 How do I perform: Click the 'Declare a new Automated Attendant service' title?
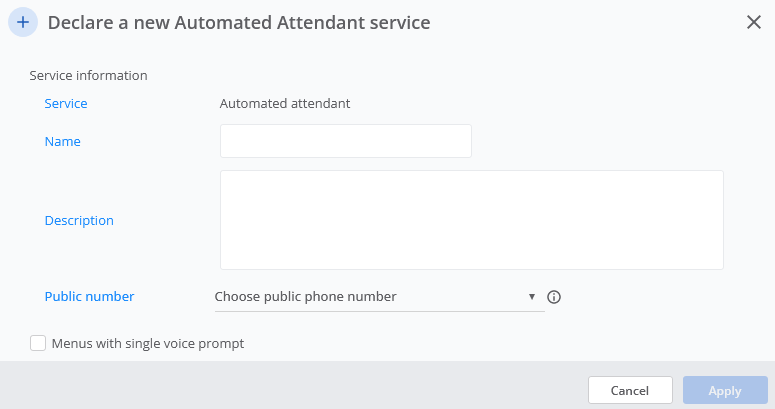(x=239, y=23)
